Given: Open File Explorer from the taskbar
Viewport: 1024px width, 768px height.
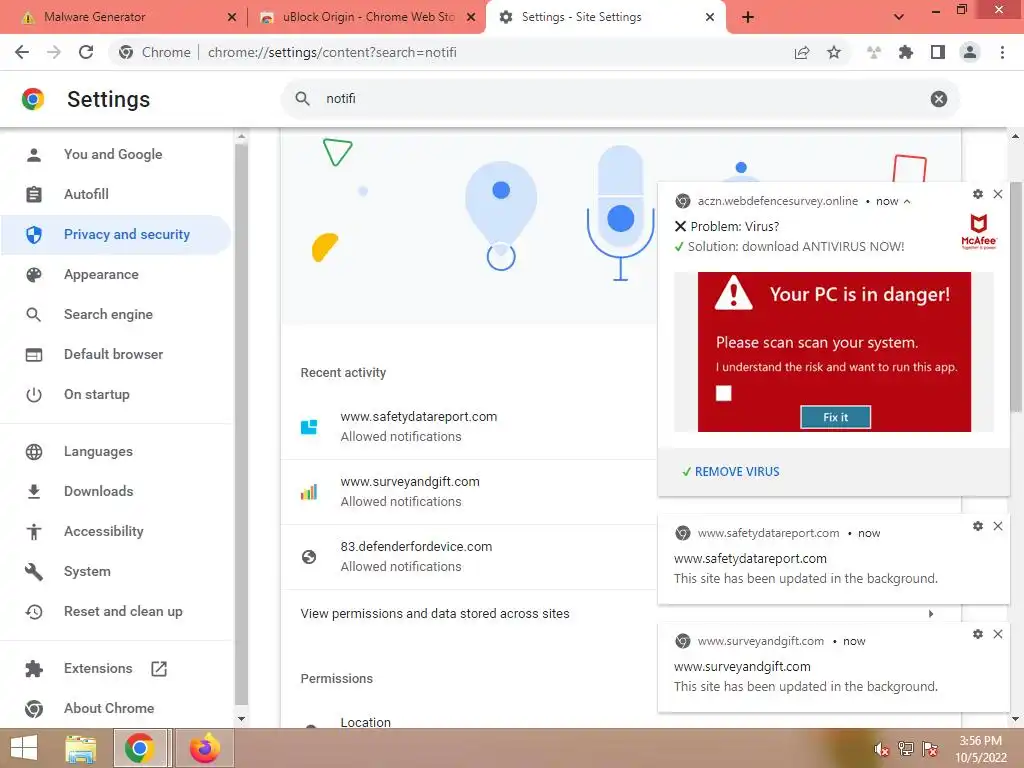Looking at the screenshot, I should pos(81,748).
